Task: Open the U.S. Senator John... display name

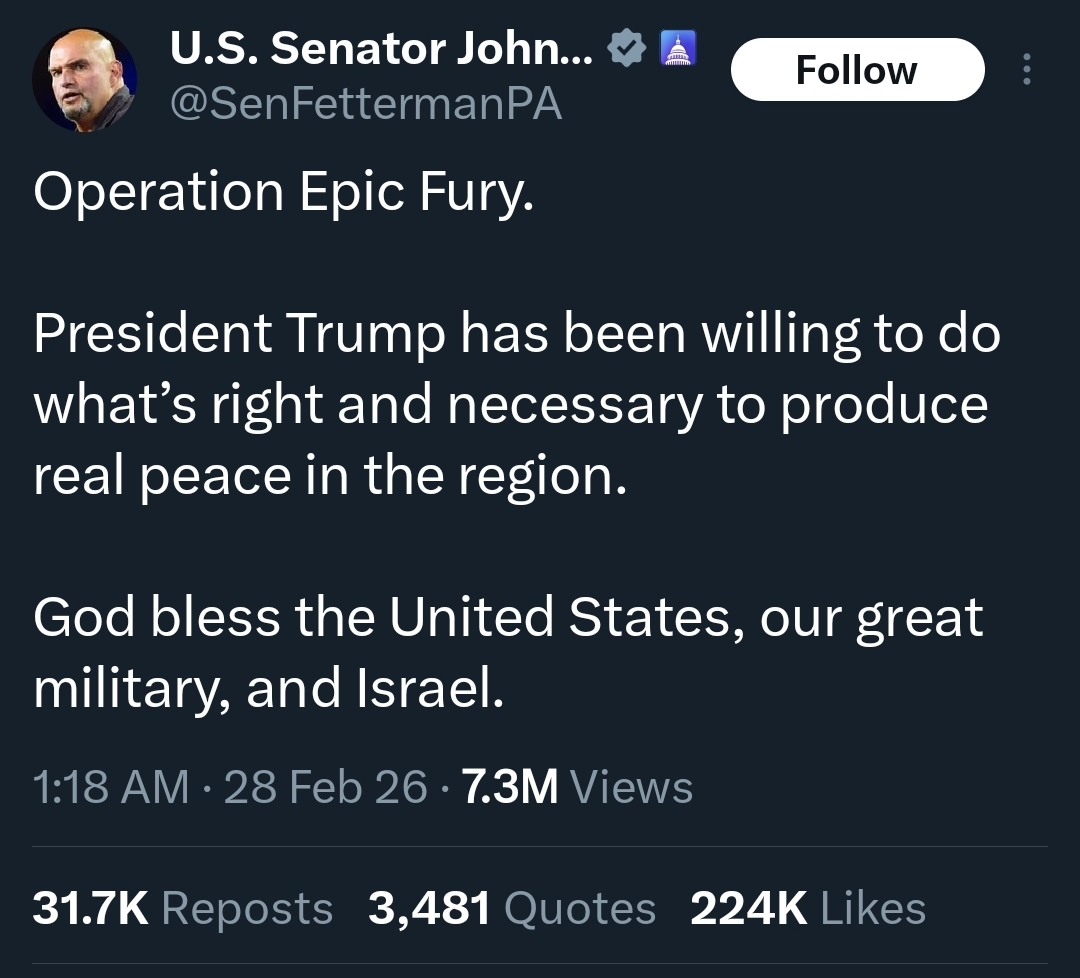Action: point(381,48)
